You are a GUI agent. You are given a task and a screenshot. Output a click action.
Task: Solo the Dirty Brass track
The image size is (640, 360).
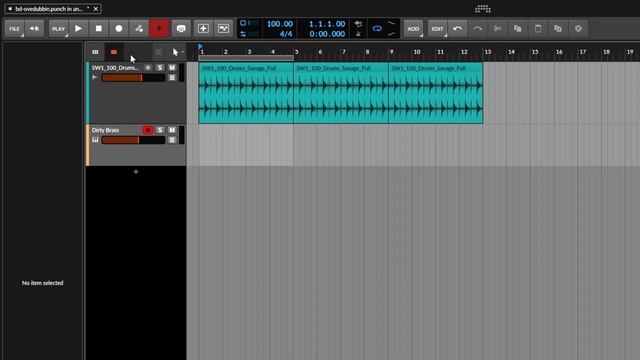pyautogui.click(x=160, y=130)
